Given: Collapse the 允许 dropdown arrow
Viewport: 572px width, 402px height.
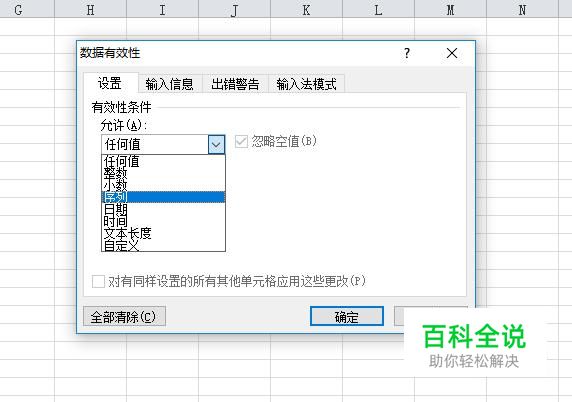Looking at the screenshot, I should click(x=216, y=144).
